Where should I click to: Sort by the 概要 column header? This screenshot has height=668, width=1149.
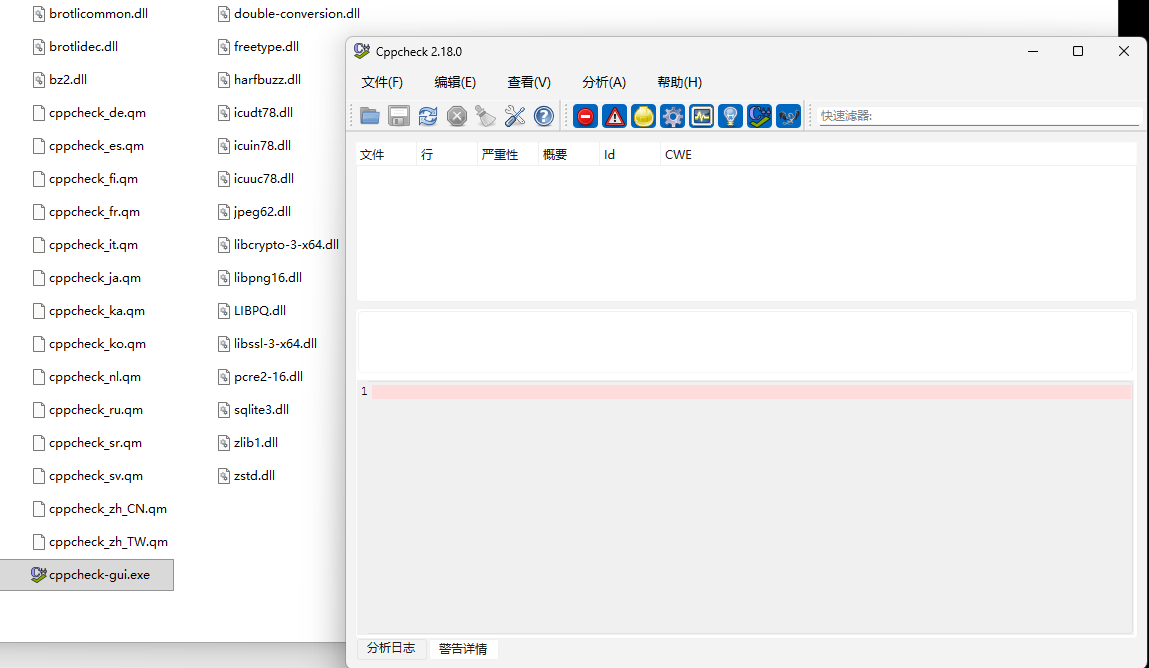[569, 155]
